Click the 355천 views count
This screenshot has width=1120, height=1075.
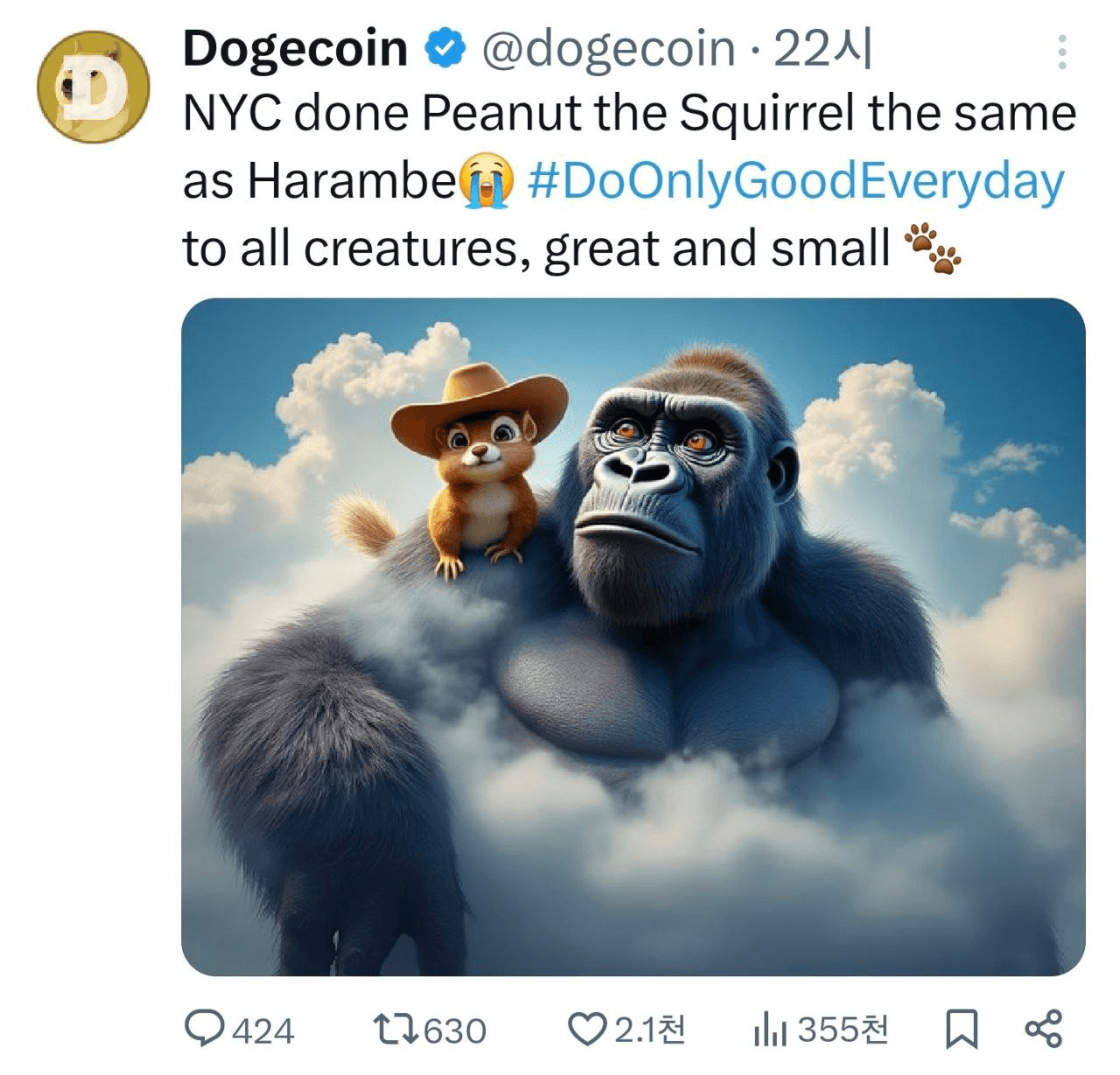[x=843, y=1030]
